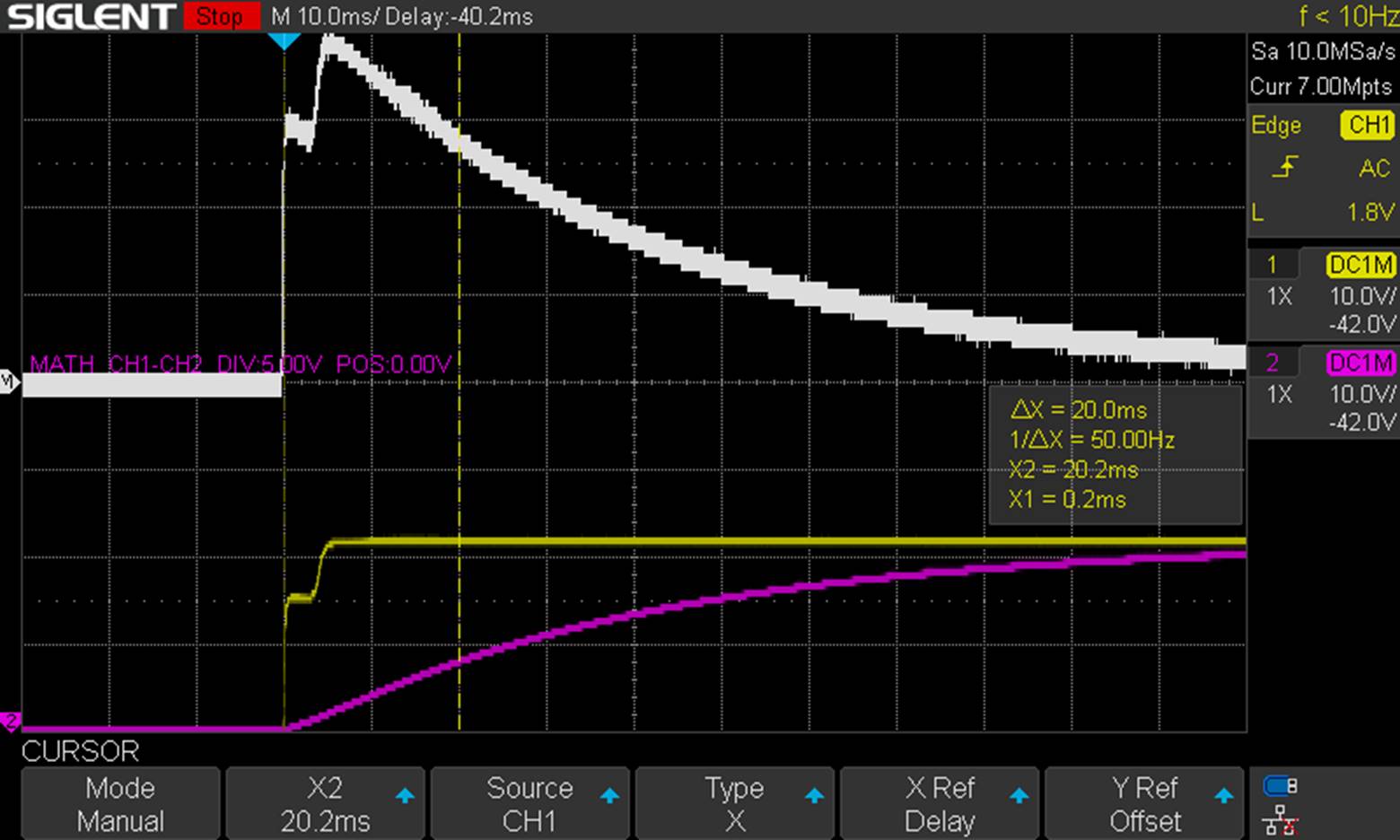Screen dimensions: 1400x840
Task: Open the X2 cursor selection softkey
Action: pyautogui.click(x=325, y=804)
